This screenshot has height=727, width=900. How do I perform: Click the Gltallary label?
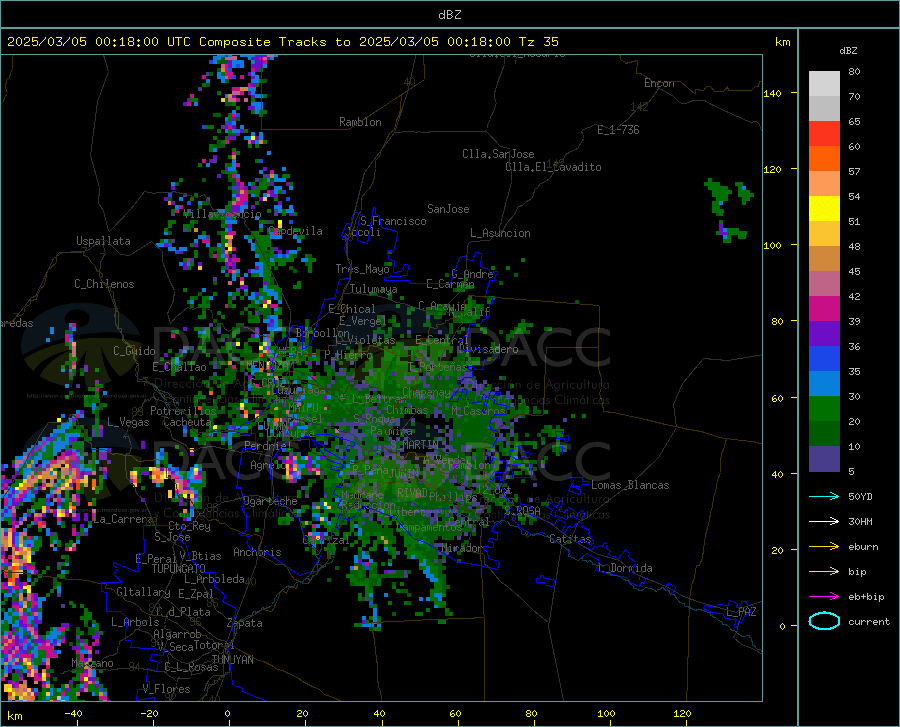(x=143, y=592)
